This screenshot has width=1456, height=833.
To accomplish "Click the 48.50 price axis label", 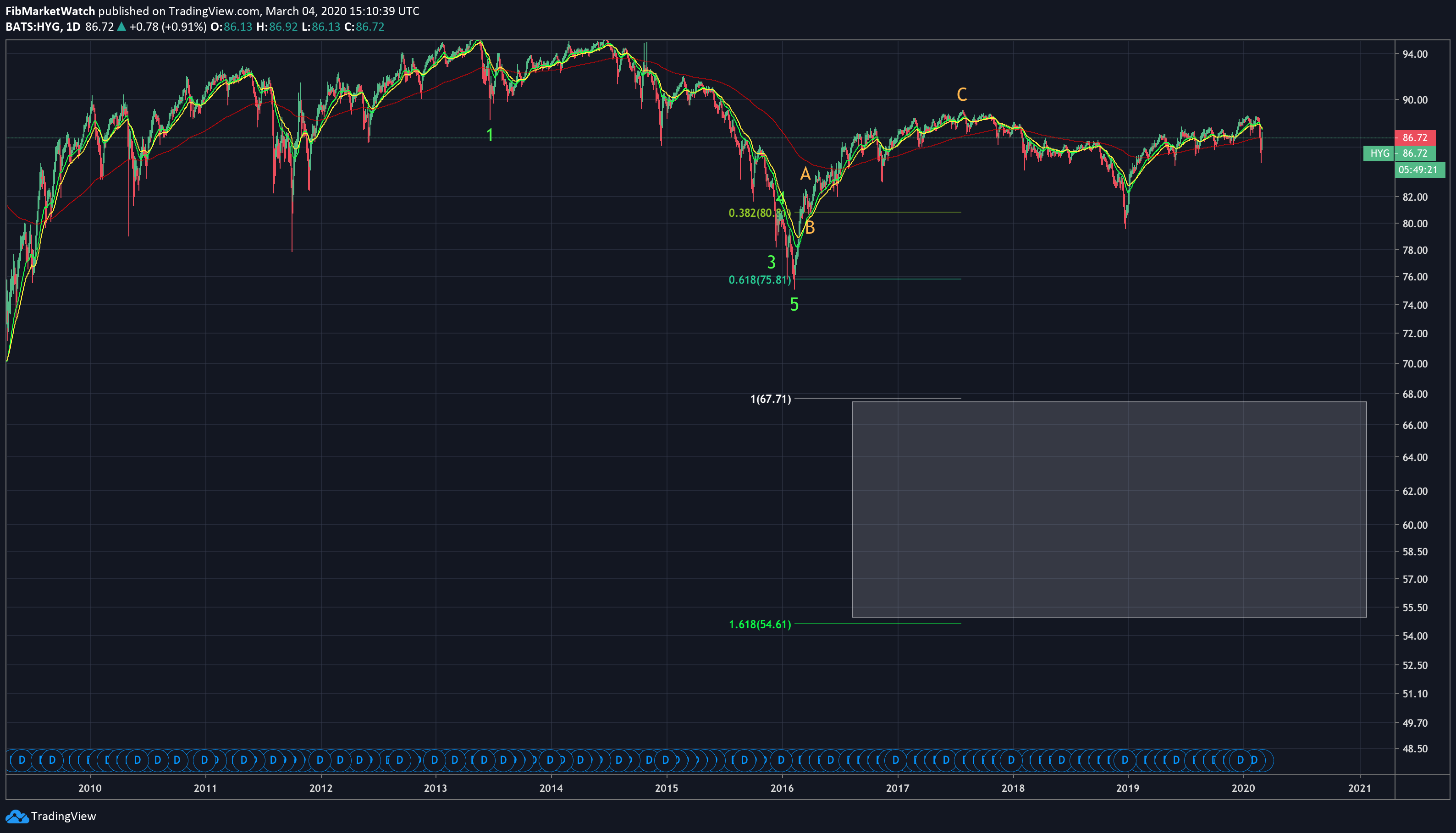I will (1415, 749).
